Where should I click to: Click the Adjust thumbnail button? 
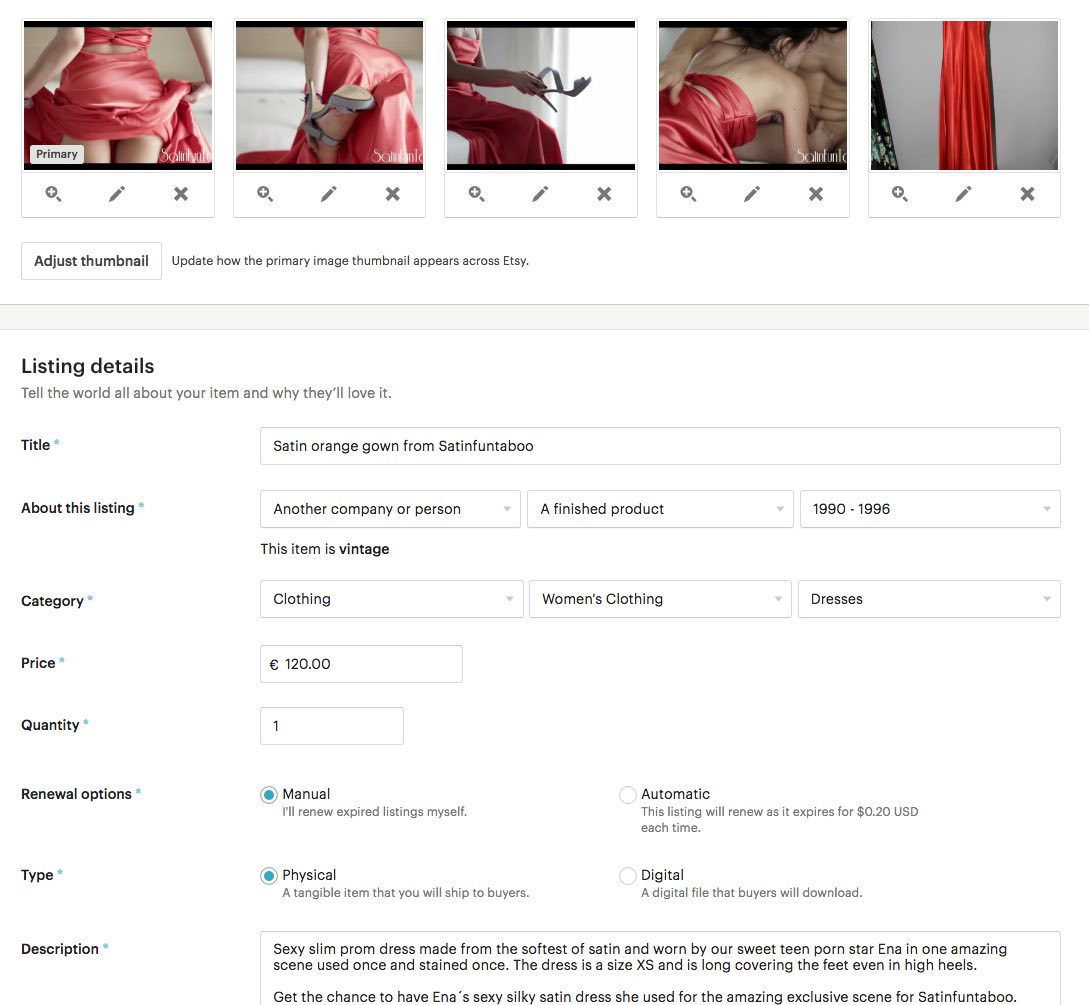[91, 261]
